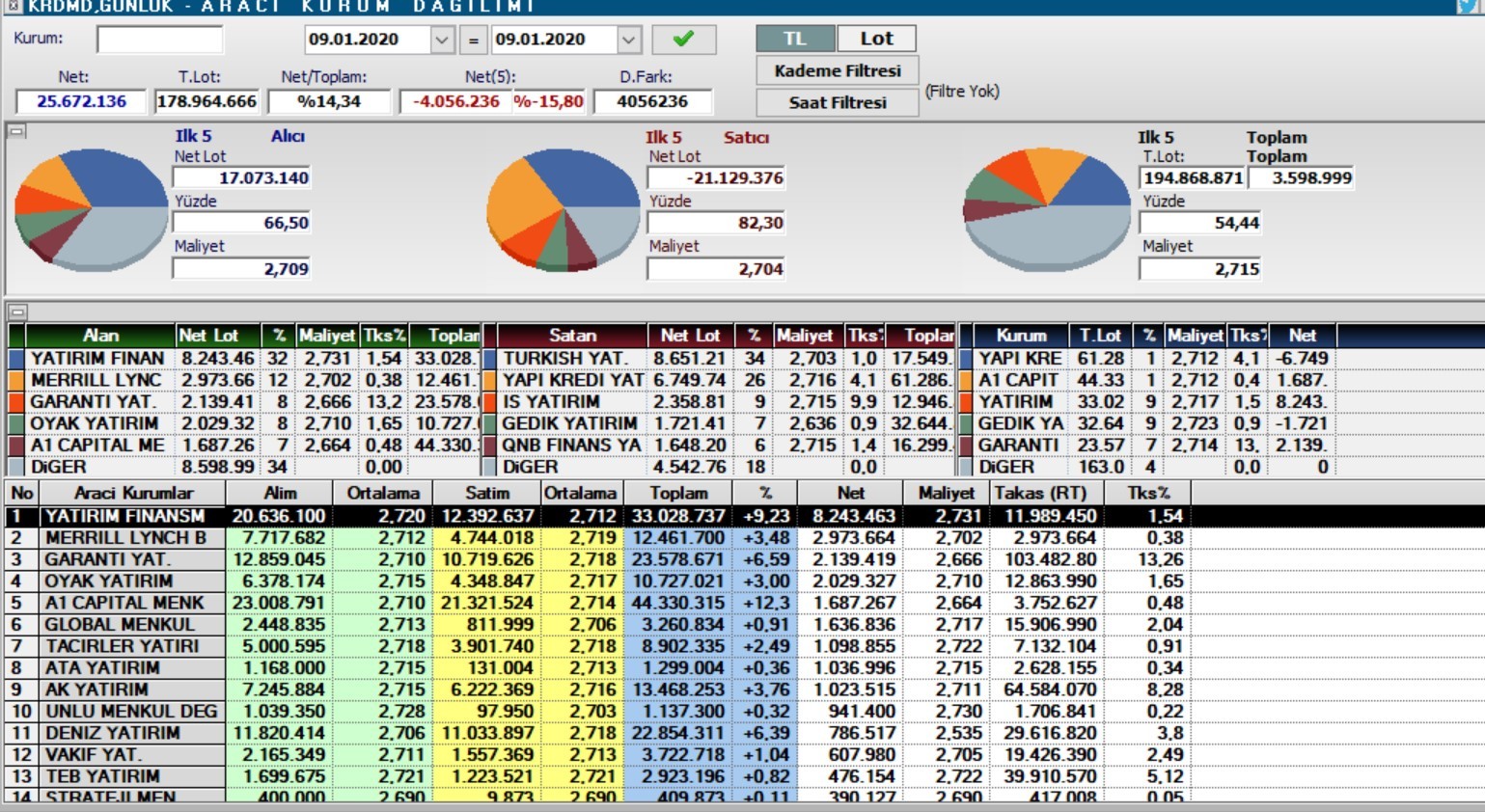
Task: Select GLOBAL MENKUL row
Action: click(598, 624)
